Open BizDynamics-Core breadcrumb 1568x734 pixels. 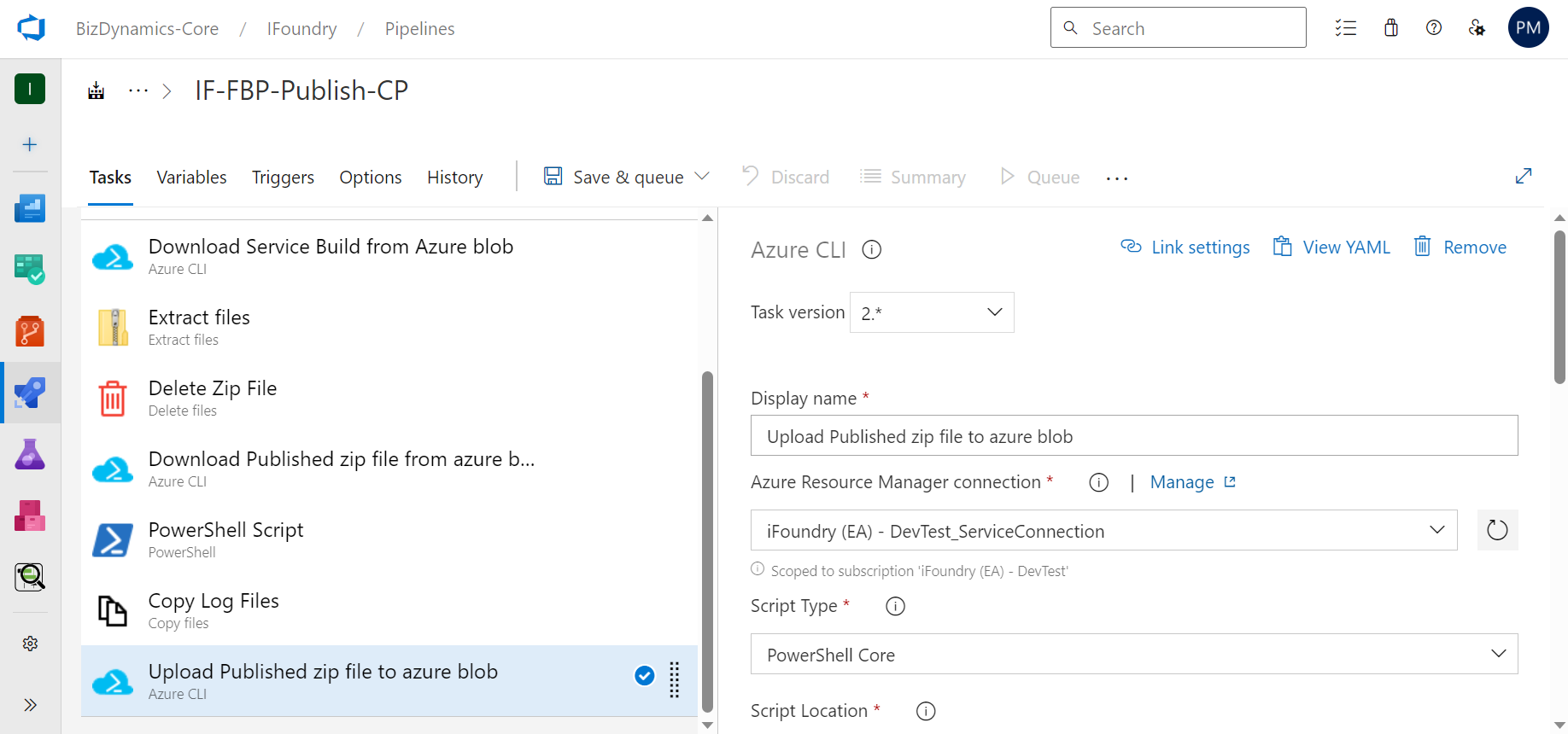pos(147,28)
